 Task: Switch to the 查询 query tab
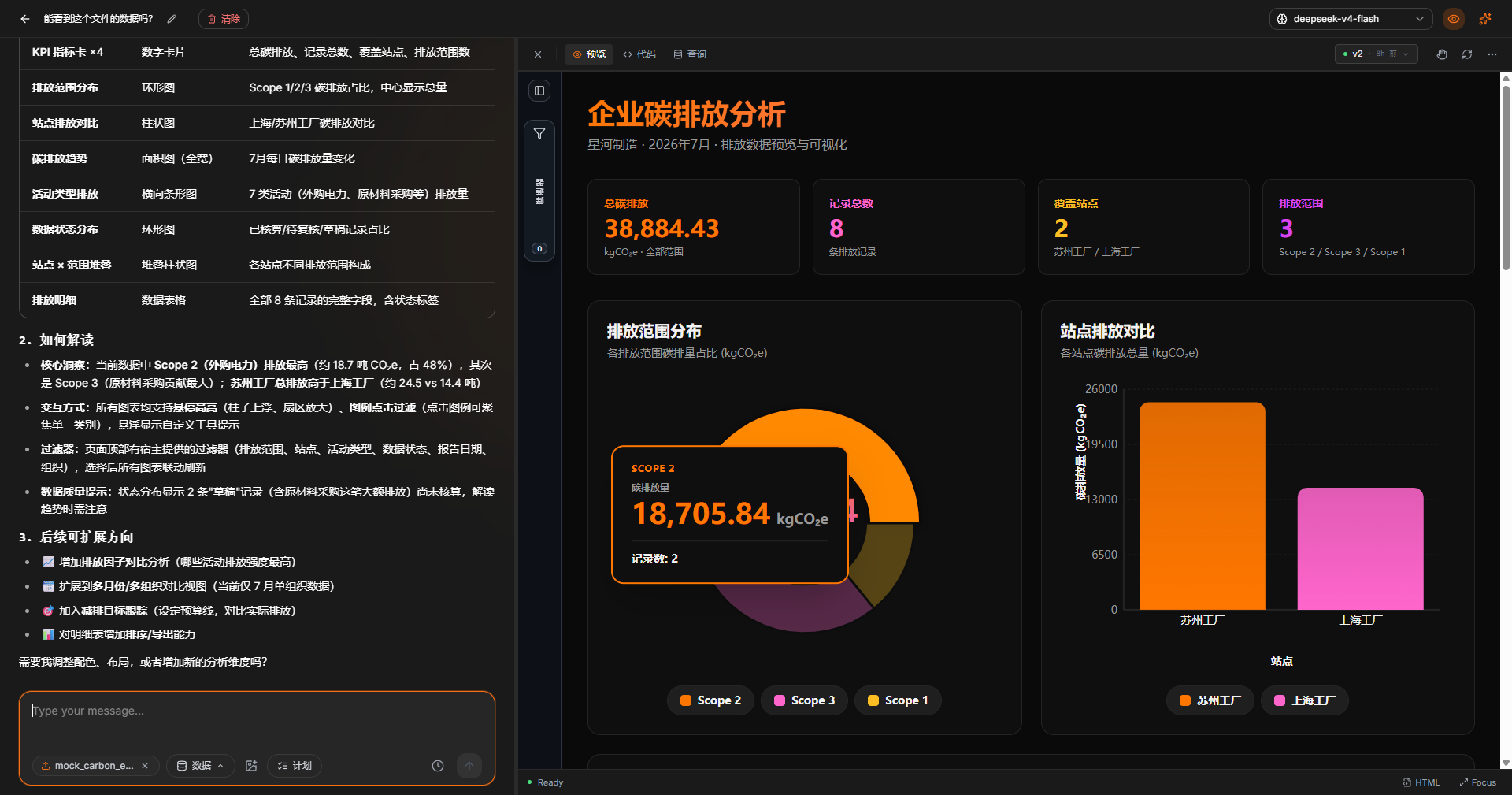click(x=690, y=54)
